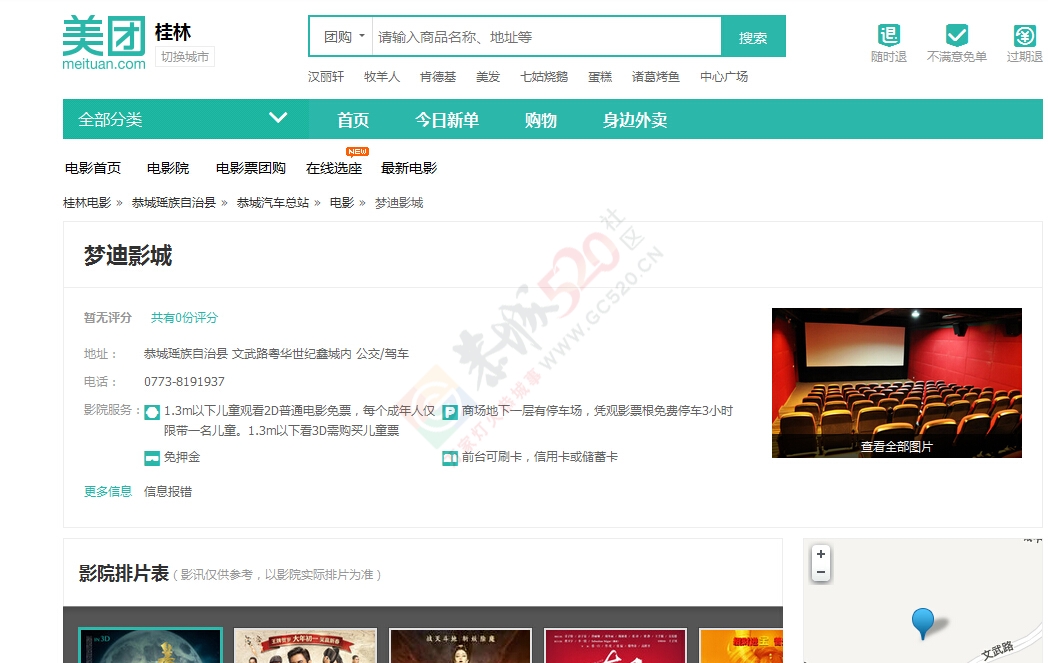This screenshot has width=1048, height=663.
Task: Open the 团购 search type dropdown
Action: coord(344,37)
